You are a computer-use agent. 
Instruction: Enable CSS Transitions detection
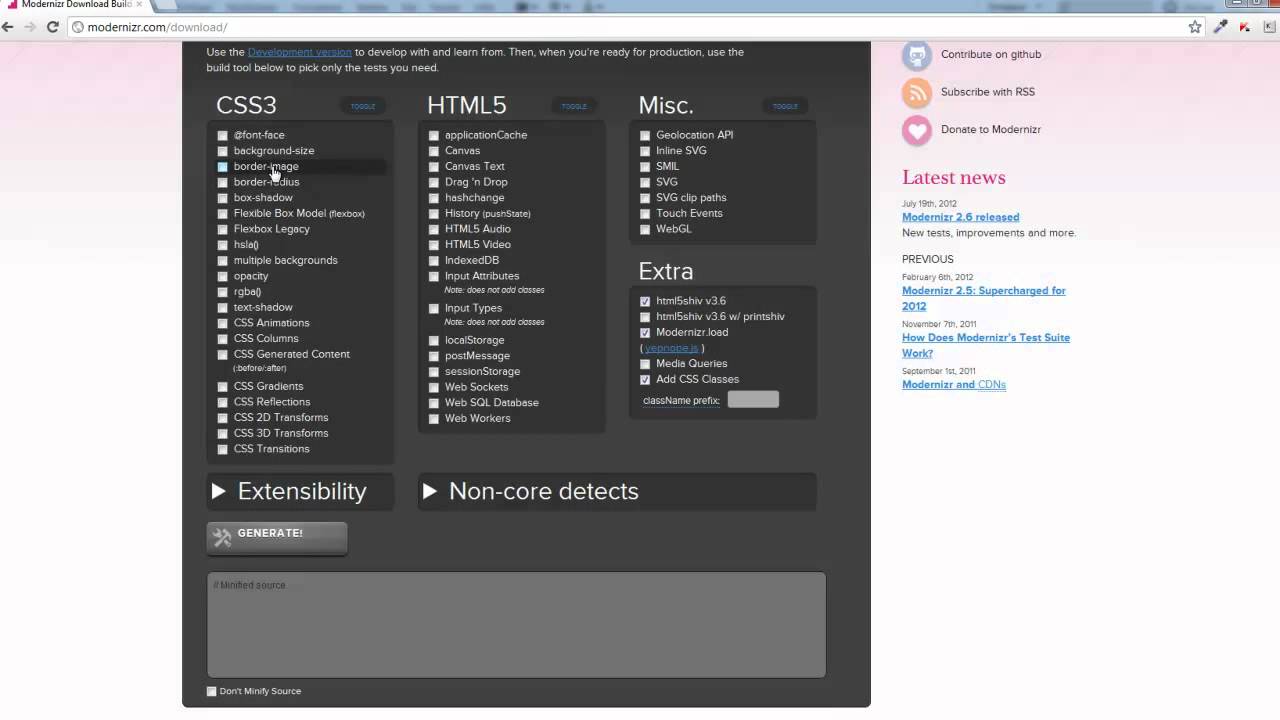point(223,449)
